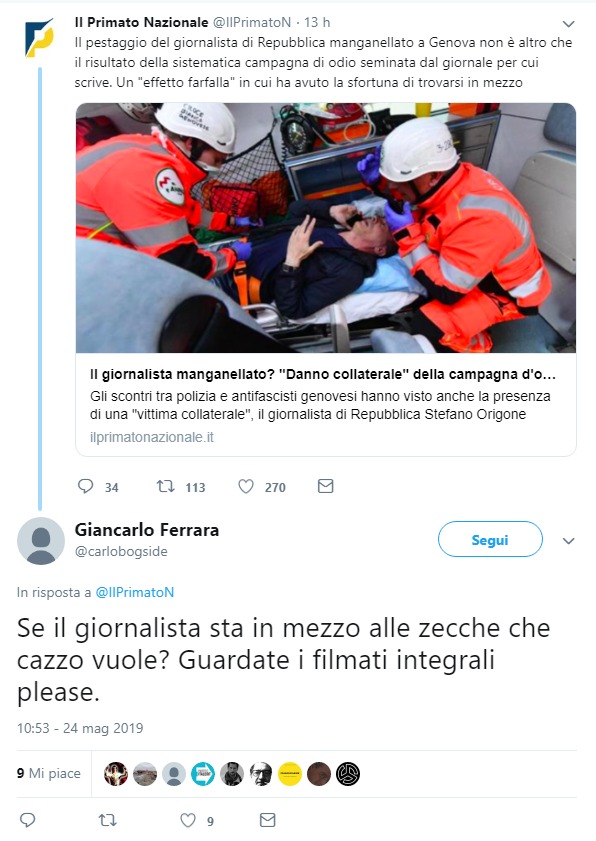
Task: Expand options chevron on top tweet
Action: pos(568,24)
